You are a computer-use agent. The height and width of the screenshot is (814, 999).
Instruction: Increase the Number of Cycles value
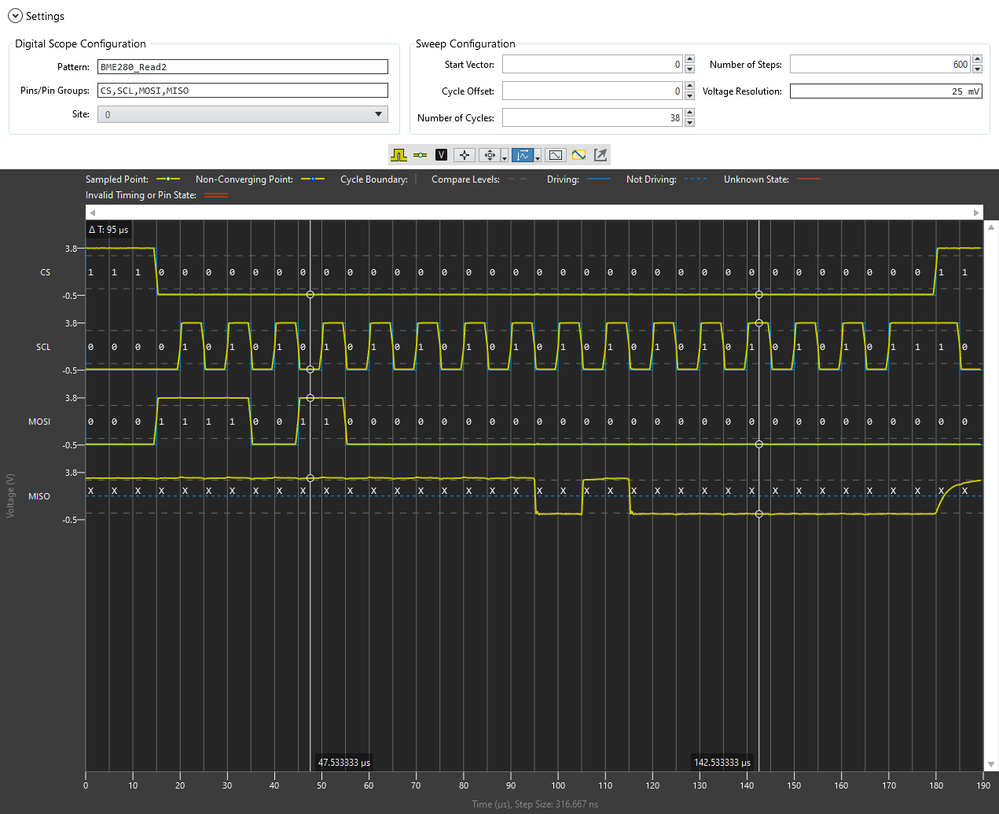(x=689, y=113)
